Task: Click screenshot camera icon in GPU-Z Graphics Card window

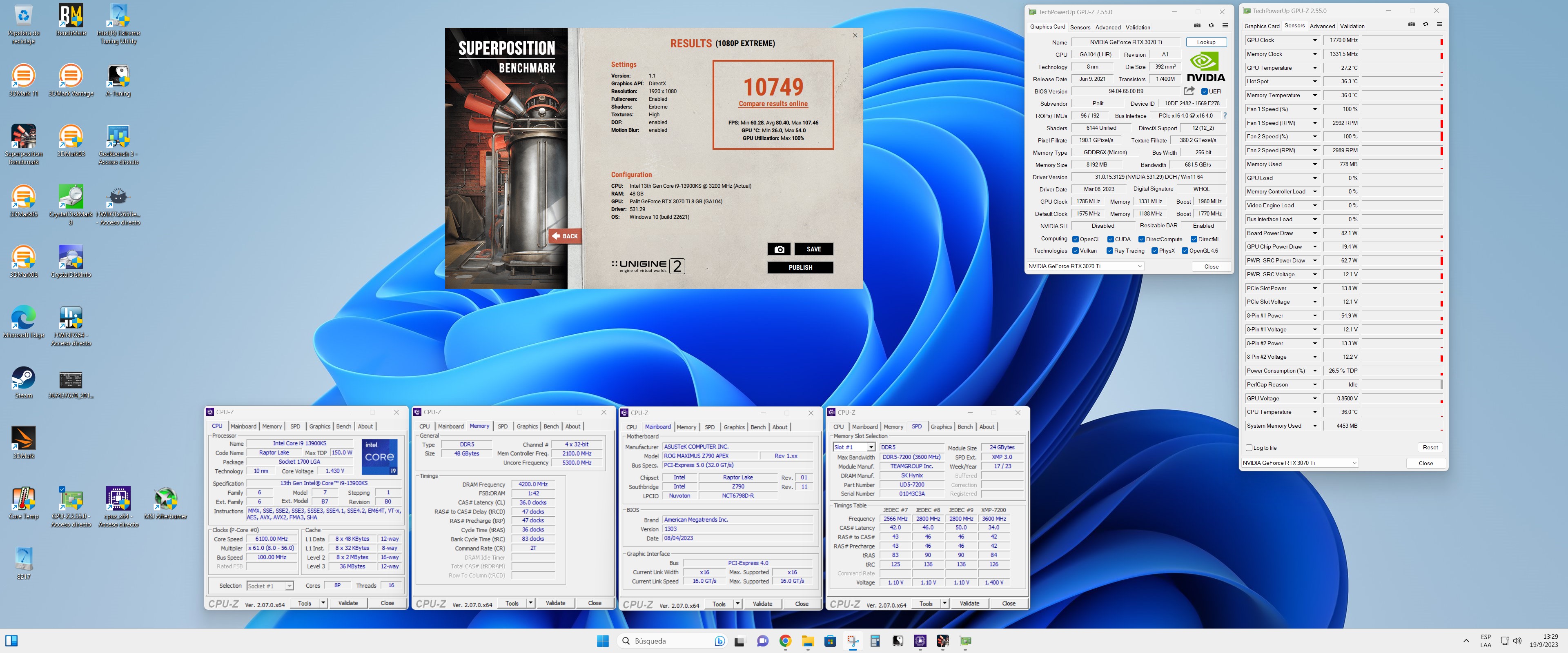Action: [x=1197, y=26]
